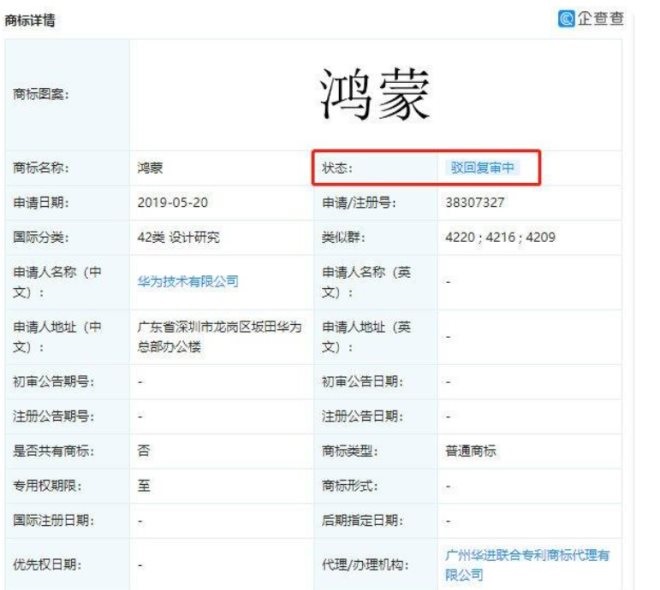Click label 国际注册日期:

click(53, 521)
